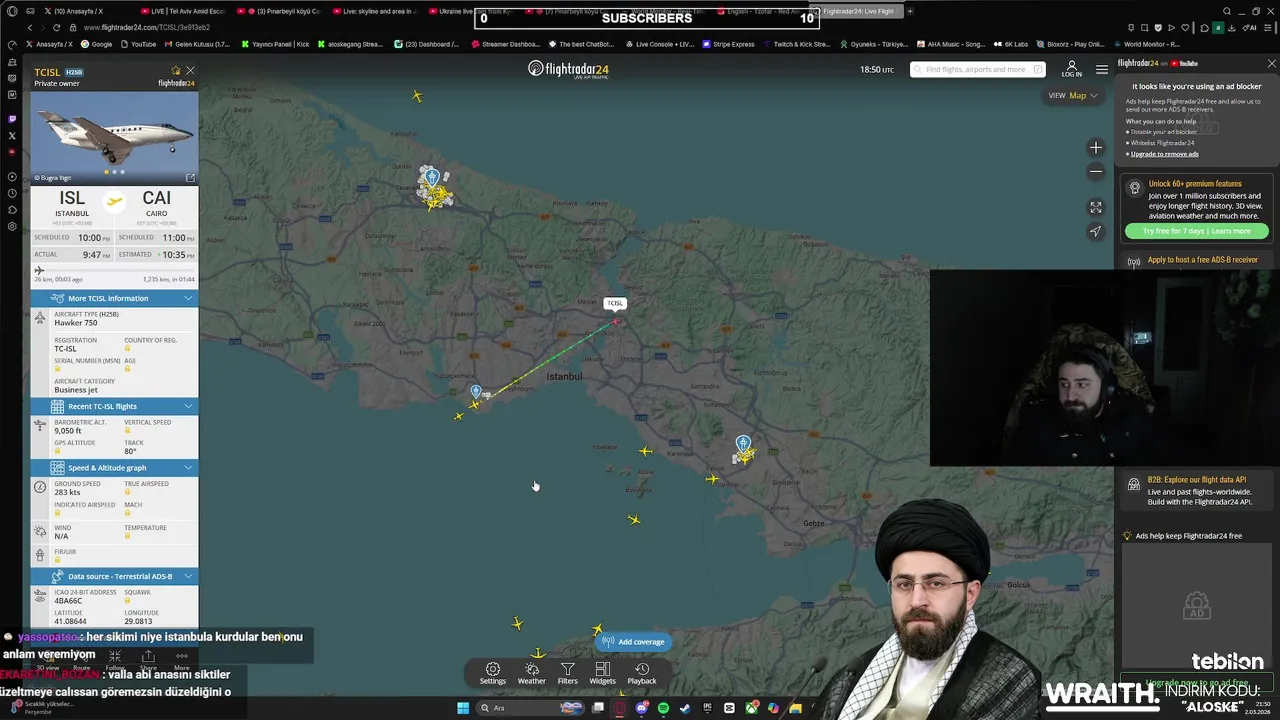The image size is (1280, 720).
Task: Open the Widgets tool
Action: click(x=602, y=673)
